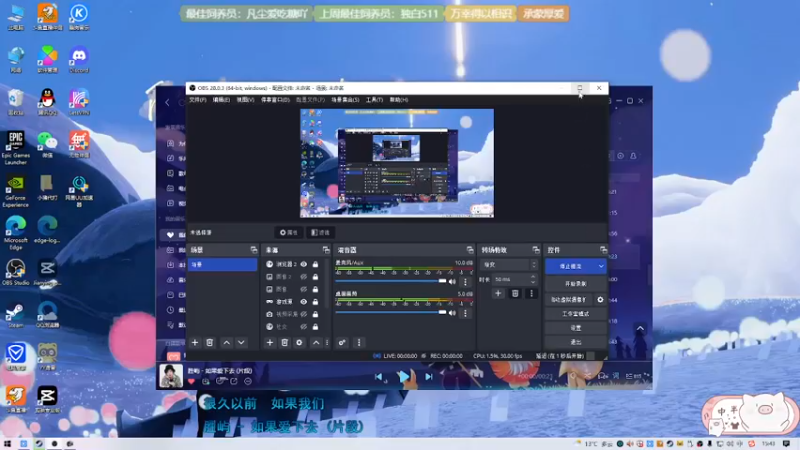Image resolution: width=800 pixels, height=450 pixels.
Task: Unlock the game capture source lock
Action: (315, 302)
